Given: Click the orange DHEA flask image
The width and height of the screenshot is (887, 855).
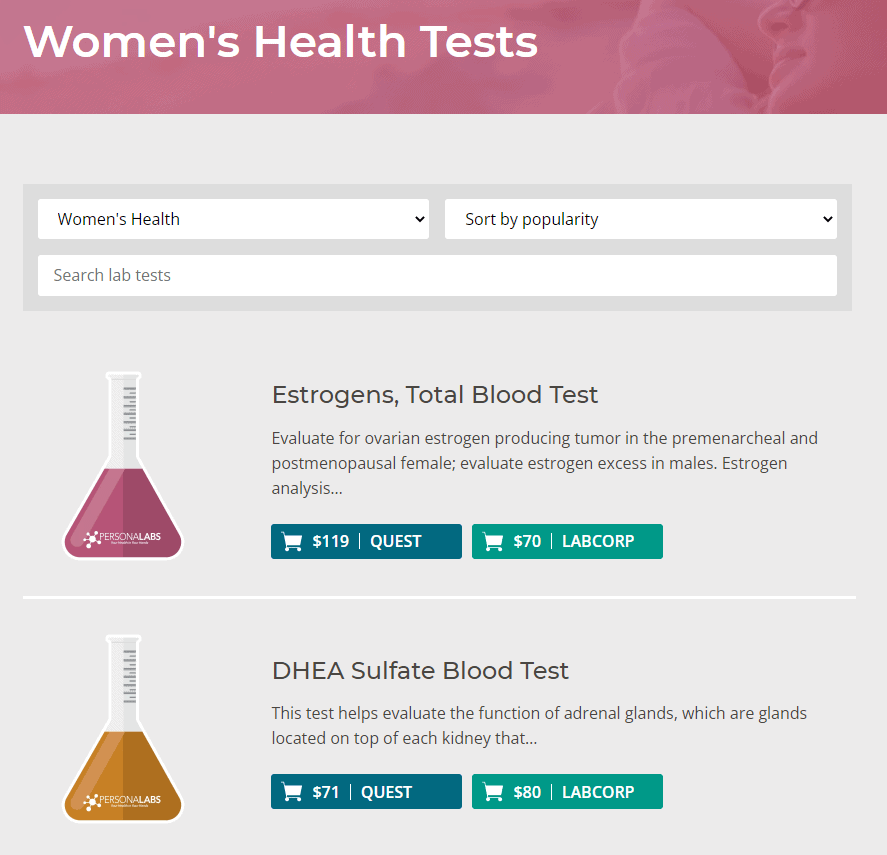Looking at the screenshot, I should pyautogui.click(x=123, y=729).
